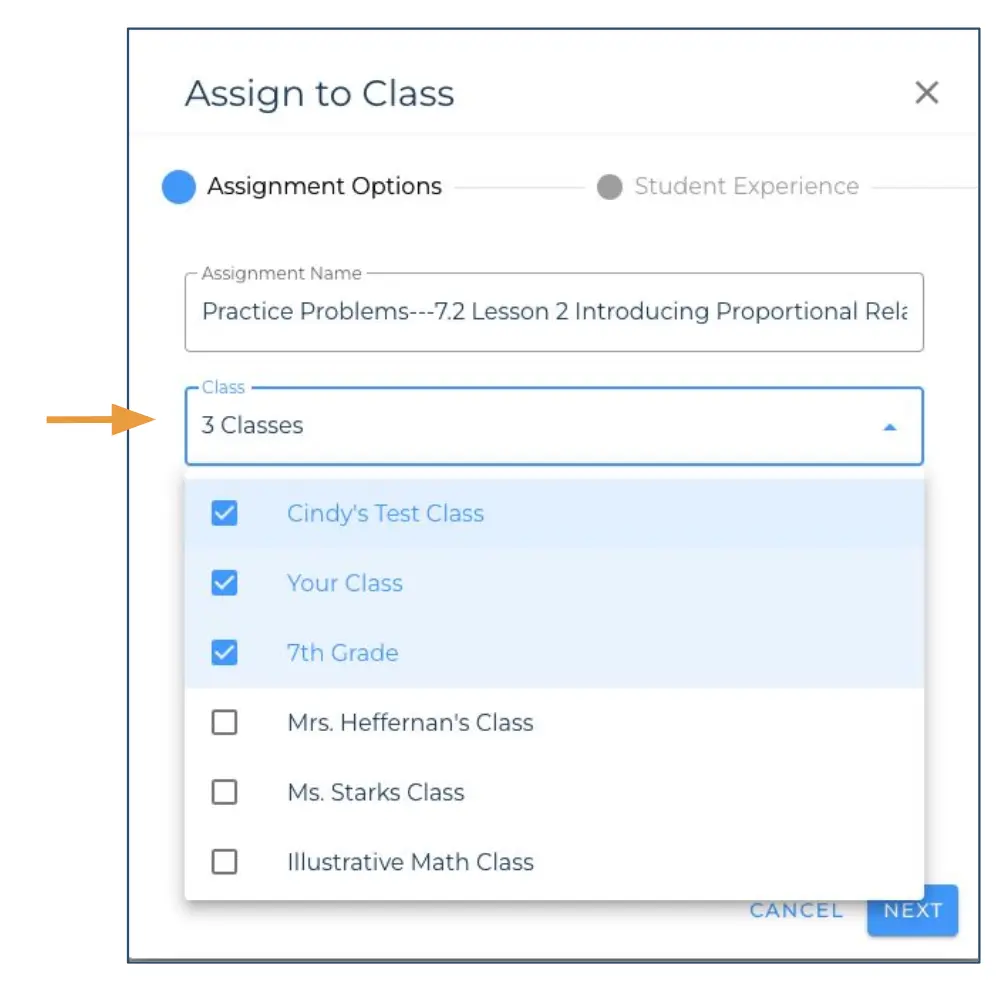Screen dimensions: 1008x982
Task: Enable Illustrative Math Class checkbox
Action: point(224,861)
